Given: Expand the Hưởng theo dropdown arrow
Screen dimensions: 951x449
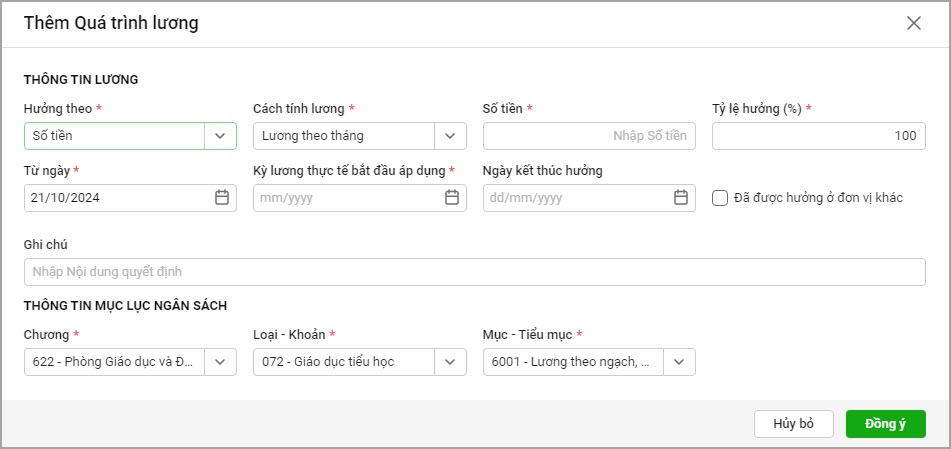Looking at the screenshot, I should pos(220,136).
